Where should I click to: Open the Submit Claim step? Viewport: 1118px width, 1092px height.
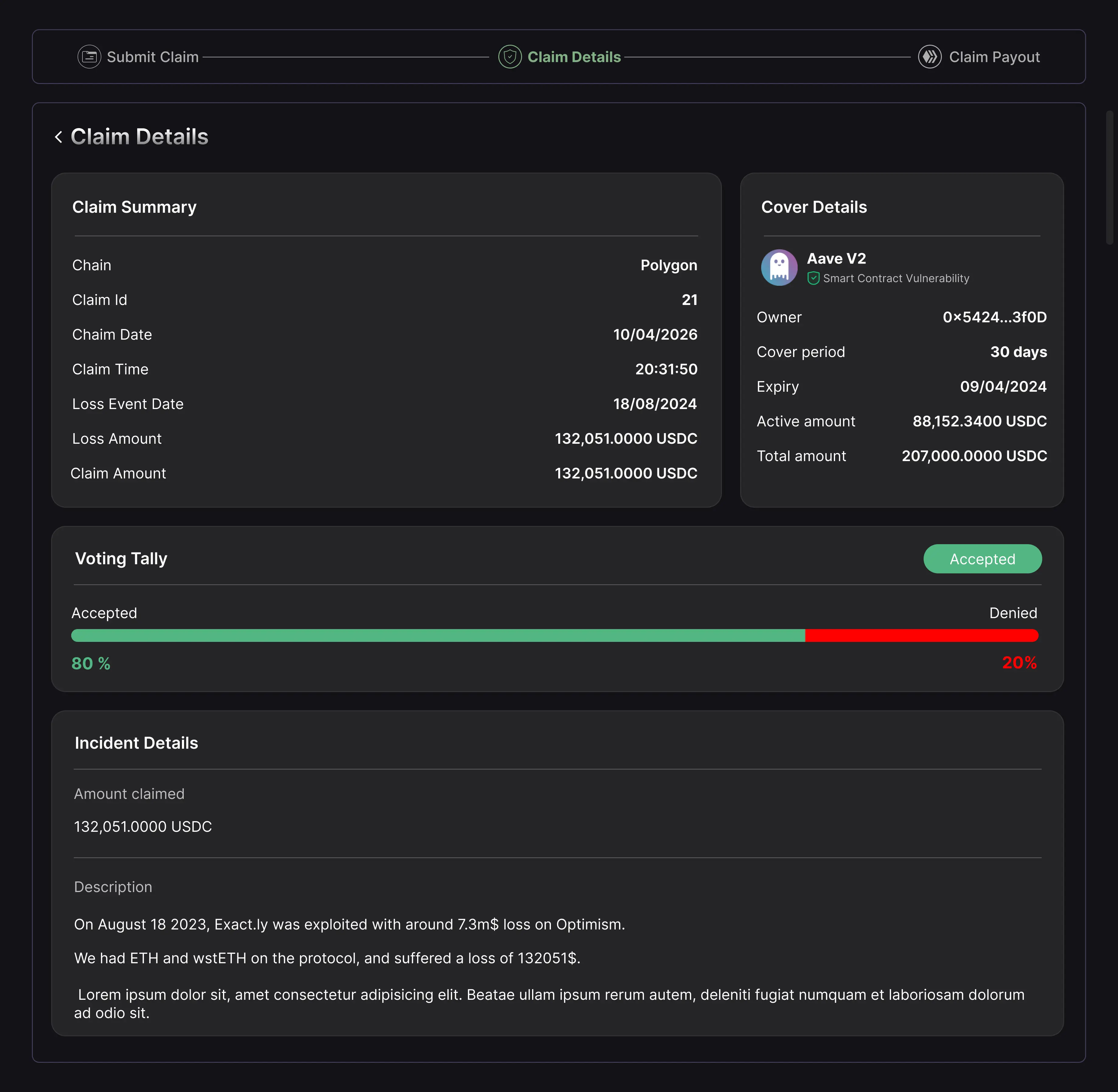152,57
